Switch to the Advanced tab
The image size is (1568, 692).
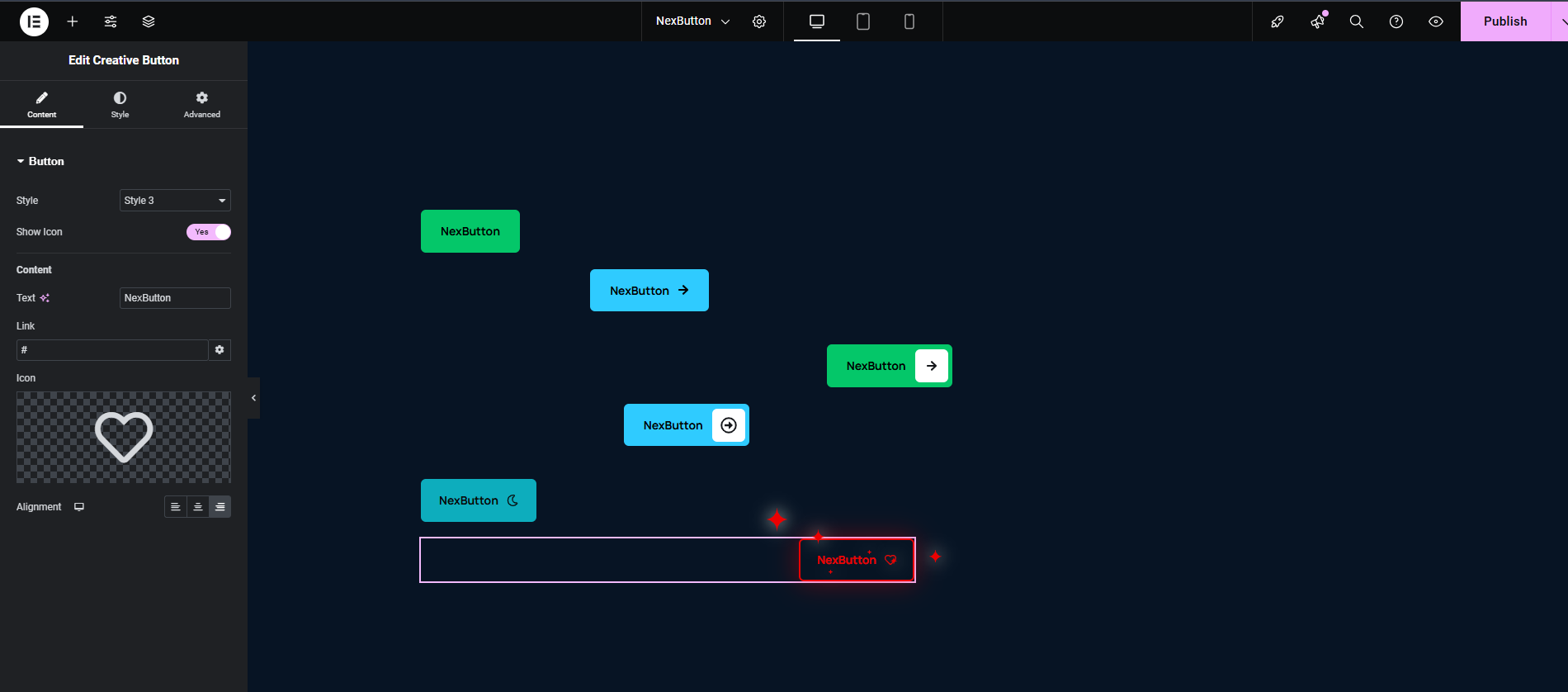coord(202,105)
